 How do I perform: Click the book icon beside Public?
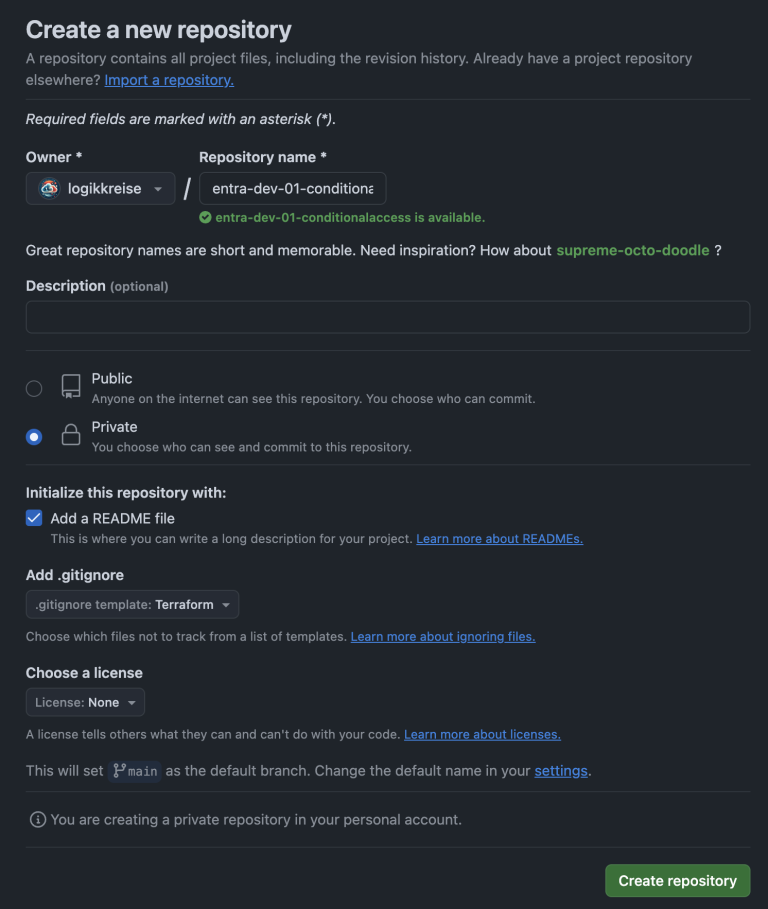[69, 387]
